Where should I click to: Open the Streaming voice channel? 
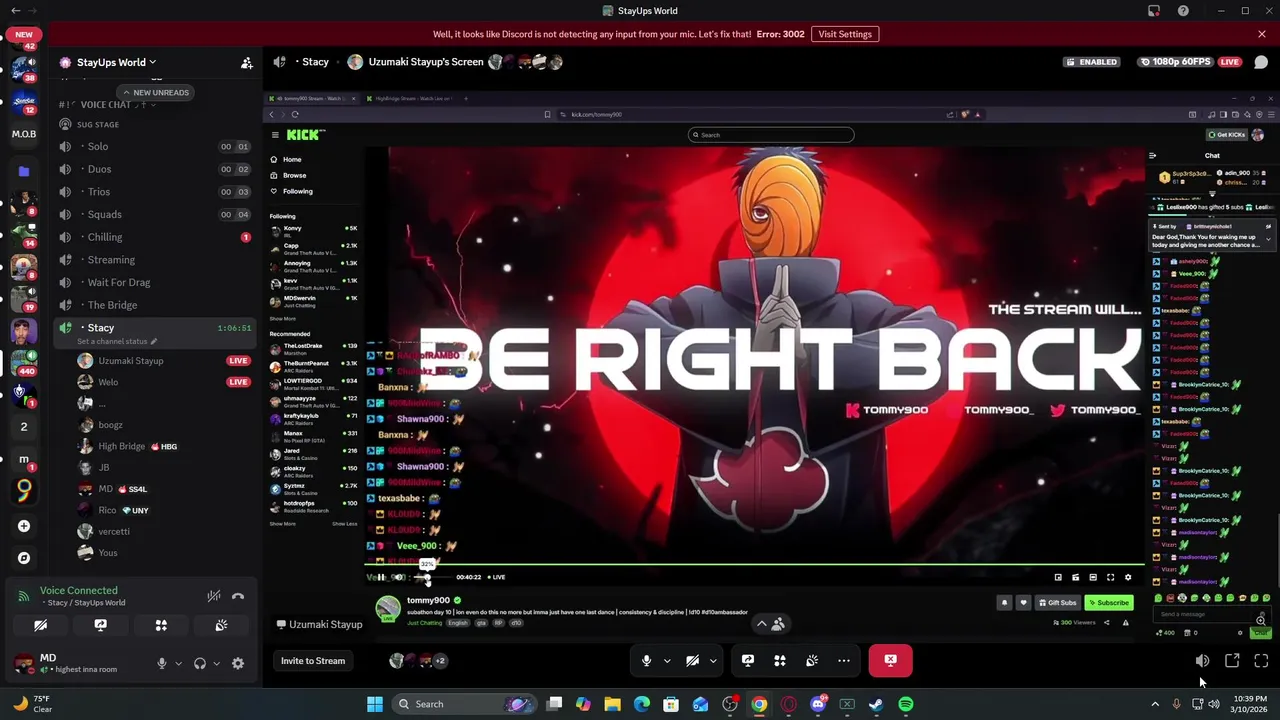[155, 260]
